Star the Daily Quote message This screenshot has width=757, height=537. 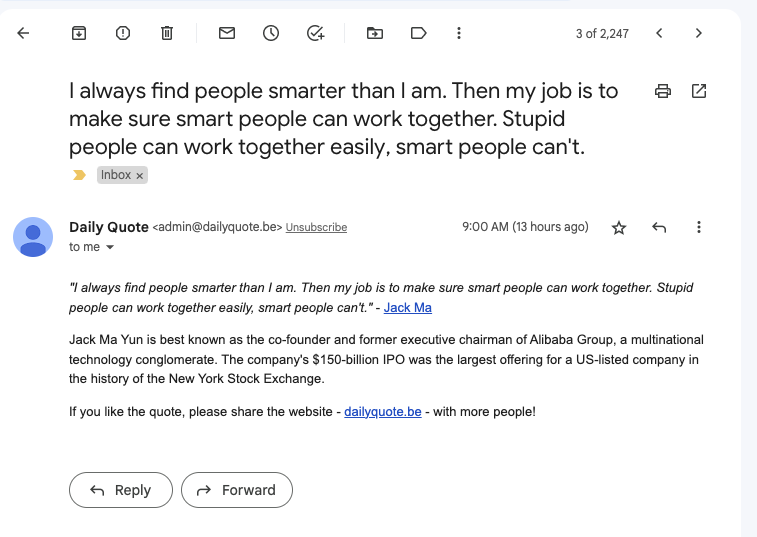pos(619,227)
